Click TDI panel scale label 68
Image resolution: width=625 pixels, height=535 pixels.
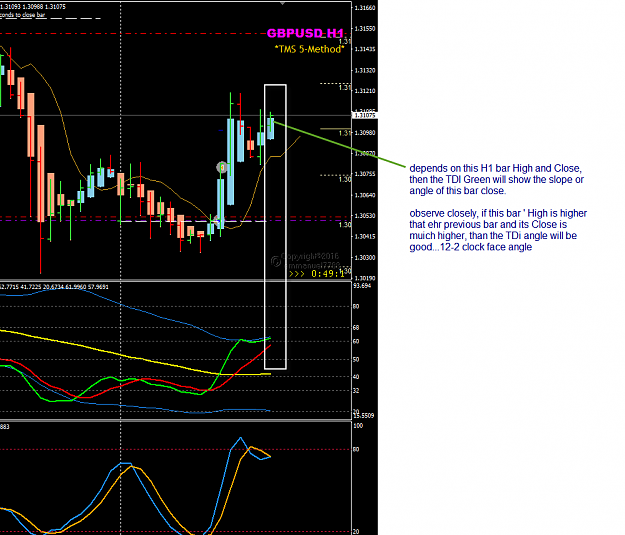pyautogui.click(x=356, y=327)
